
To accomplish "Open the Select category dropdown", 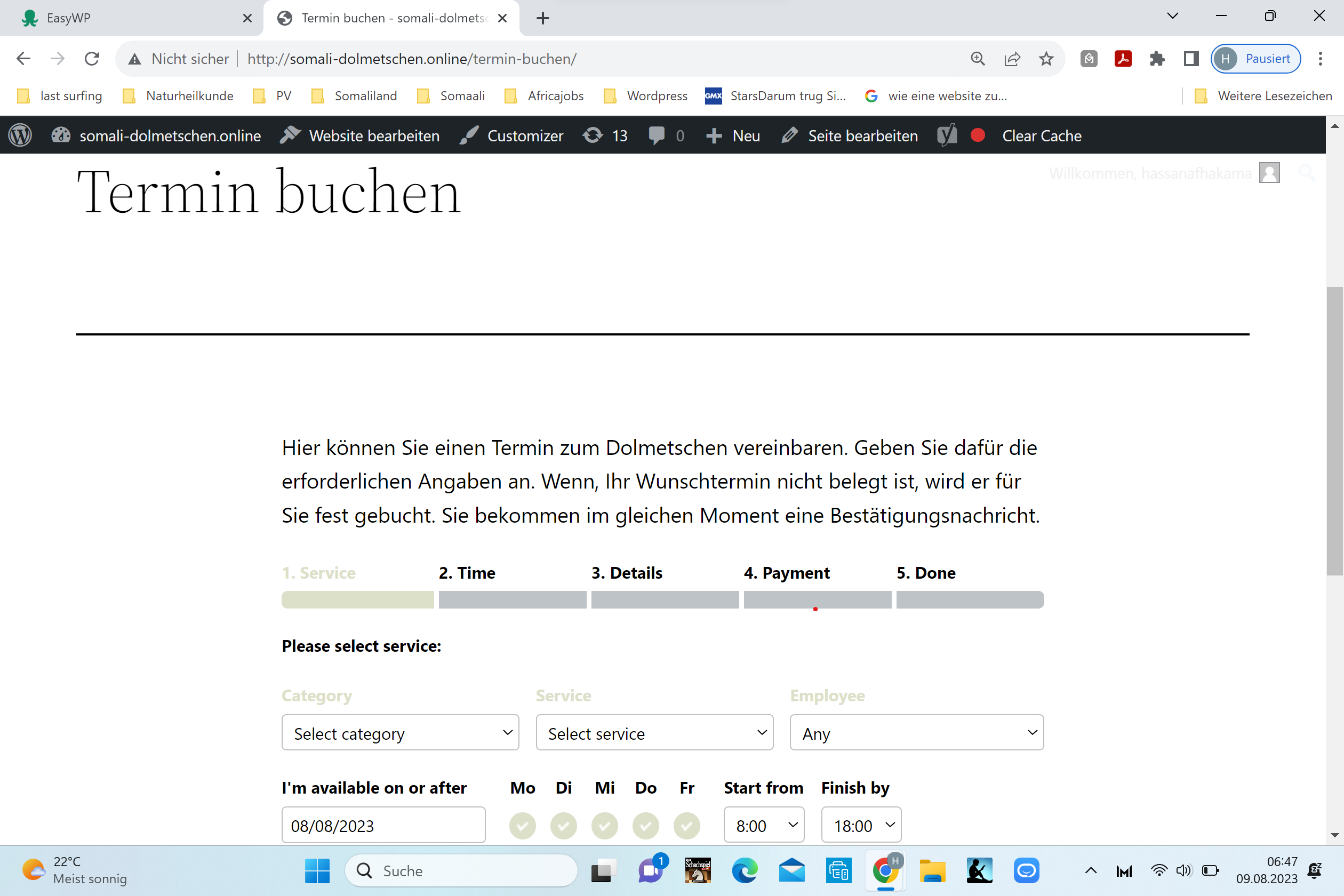I will [400, 733].
